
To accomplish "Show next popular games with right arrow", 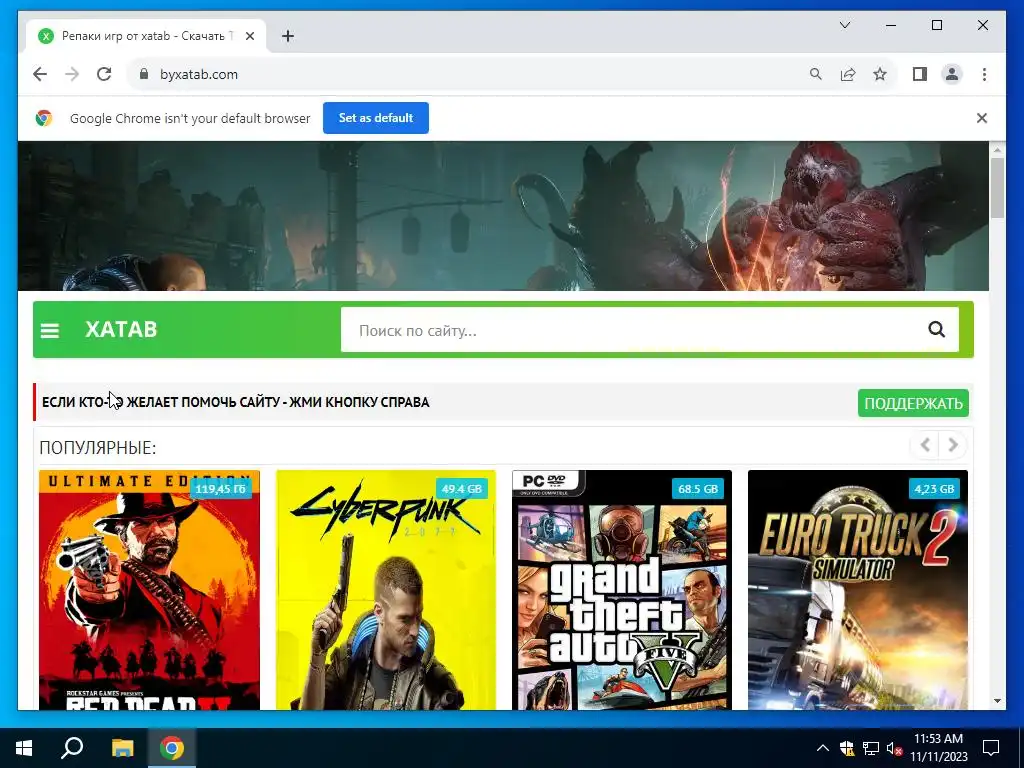I will [953, 445].
